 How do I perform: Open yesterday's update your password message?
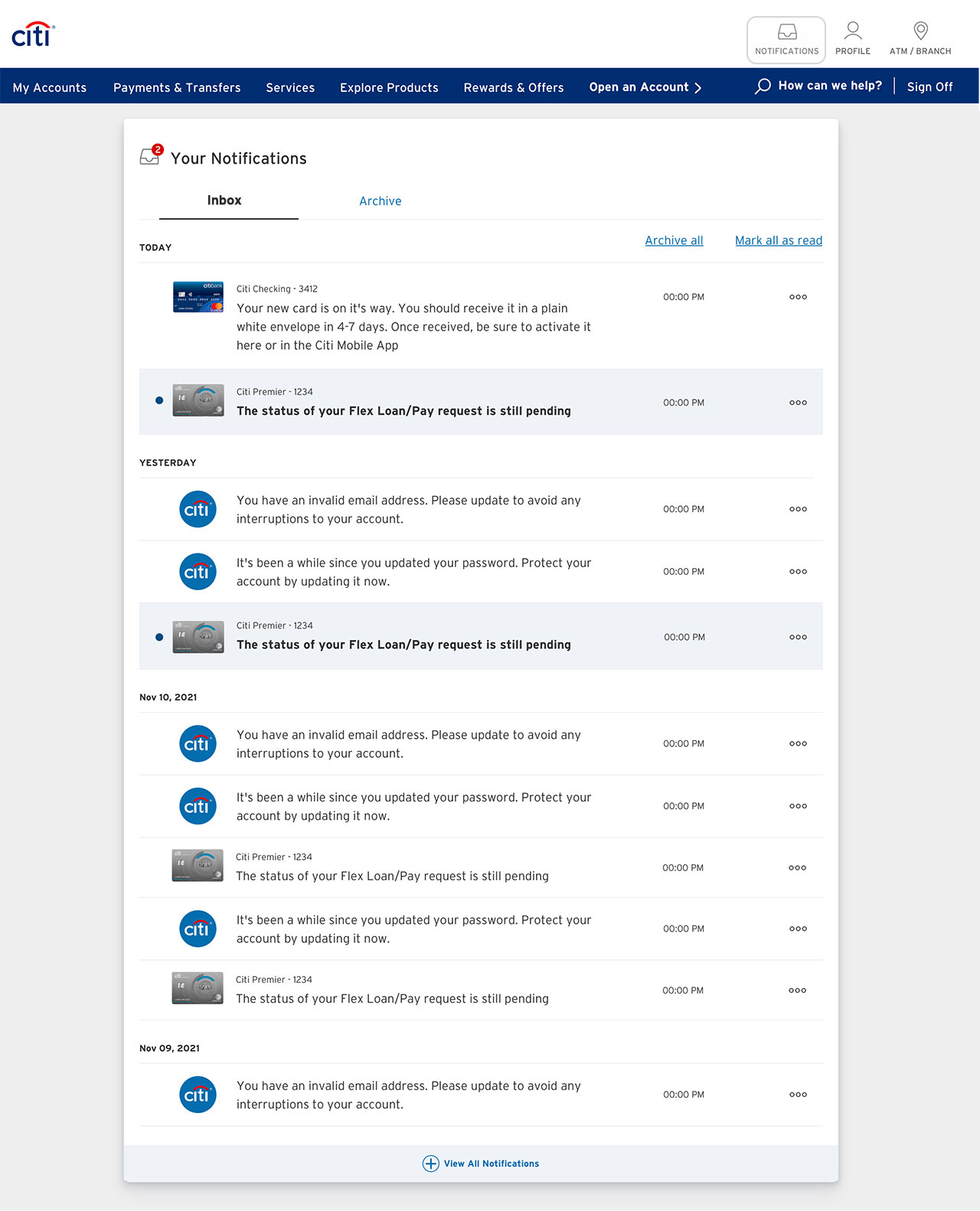[x=413, y=572]
